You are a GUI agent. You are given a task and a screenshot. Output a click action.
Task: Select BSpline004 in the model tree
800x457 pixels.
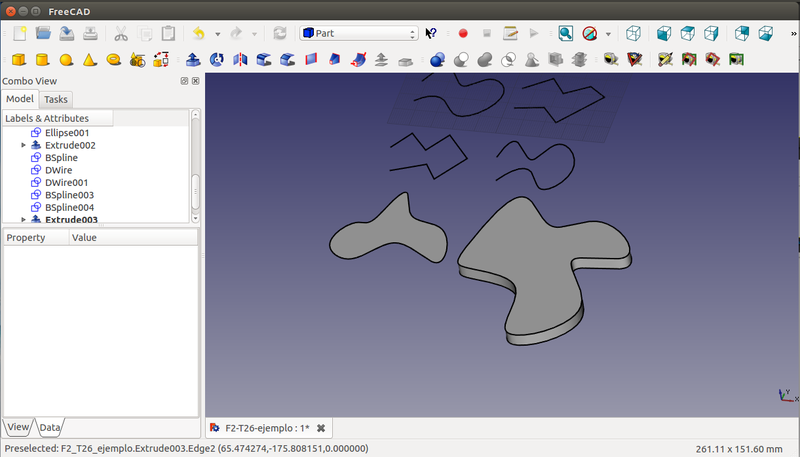pyautogui.click(x=69, y=207)
